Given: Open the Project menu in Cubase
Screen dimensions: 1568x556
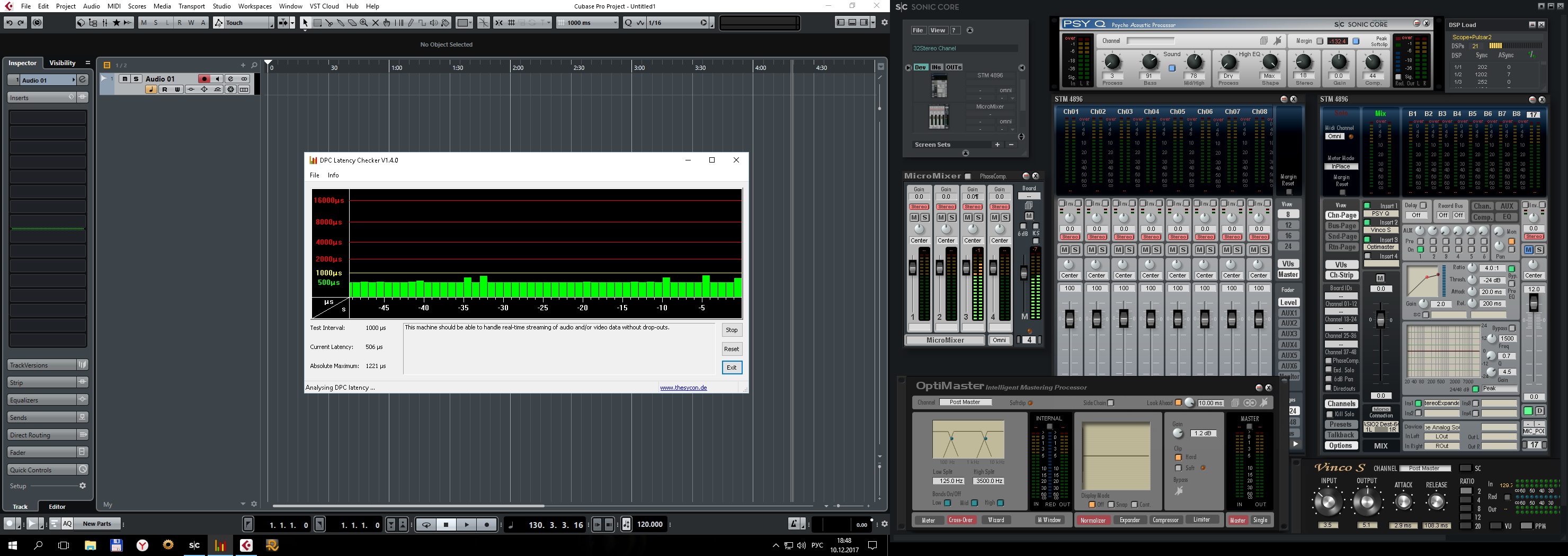Looking at the screenshot, I should (66, 6).
